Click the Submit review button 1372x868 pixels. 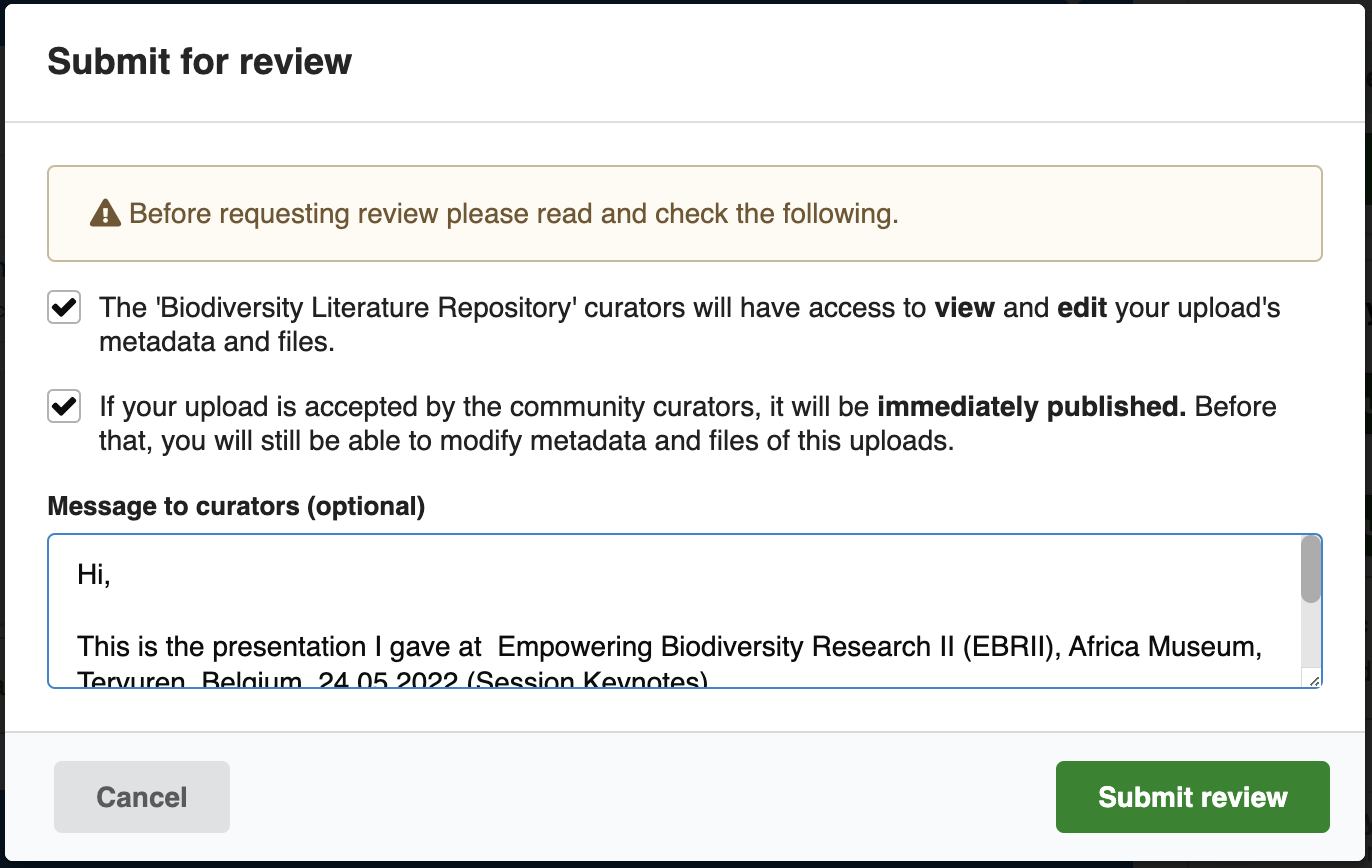[1192, 797]
